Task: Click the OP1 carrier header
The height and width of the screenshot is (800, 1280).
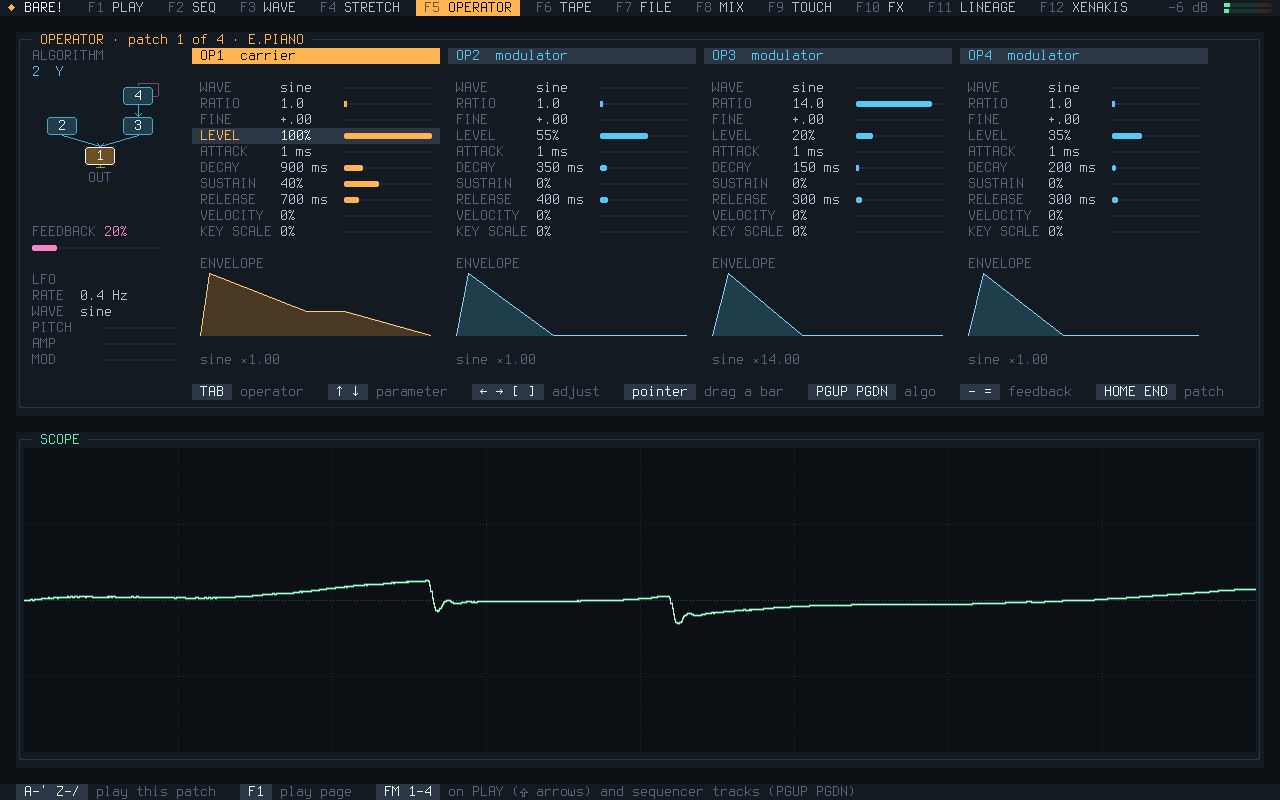Action: 316,56
